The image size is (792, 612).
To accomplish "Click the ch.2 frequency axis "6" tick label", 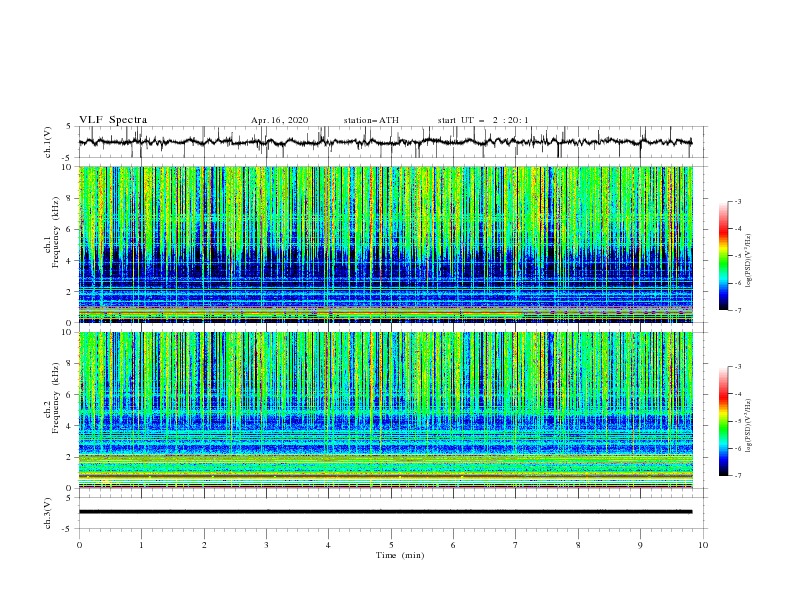I will pos(71,395).
